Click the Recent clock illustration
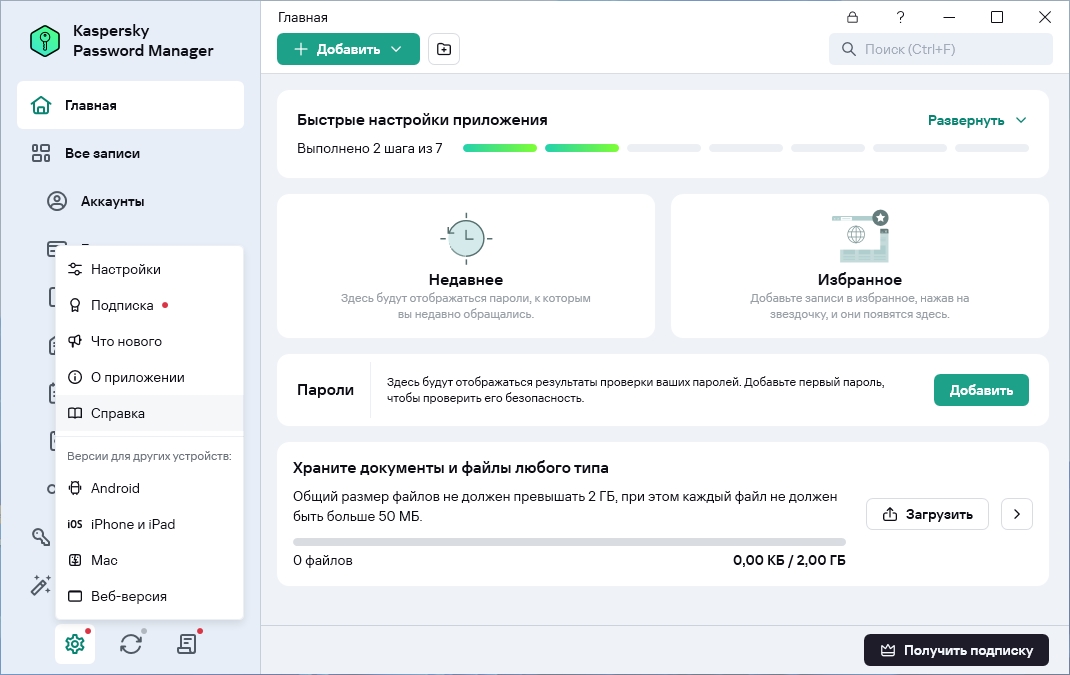The image size is (1070, 675). (x=466, y=238)
